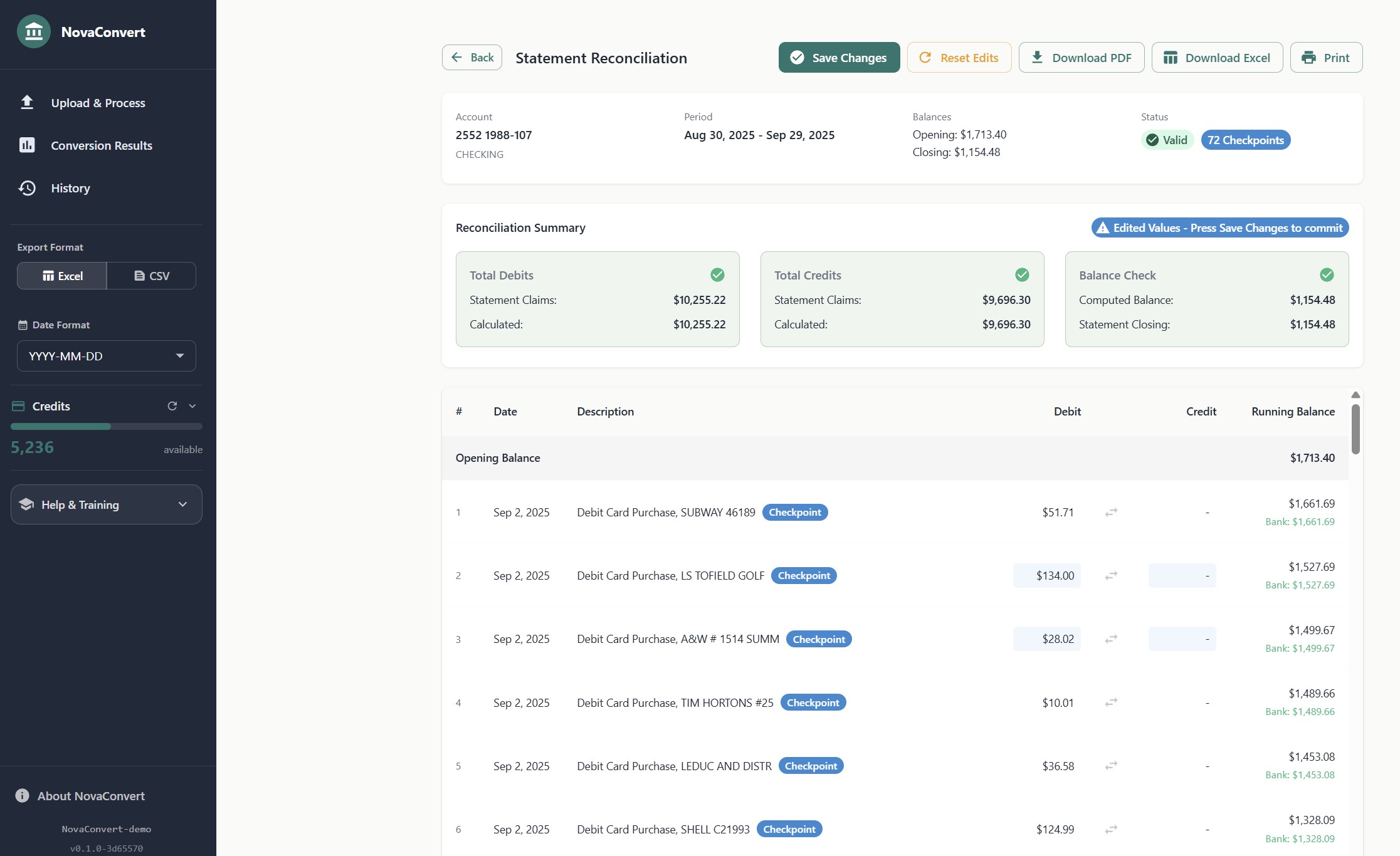Screen dimensions: 1400x856
Task: Select the History clock icon
Action: point(28,188)
